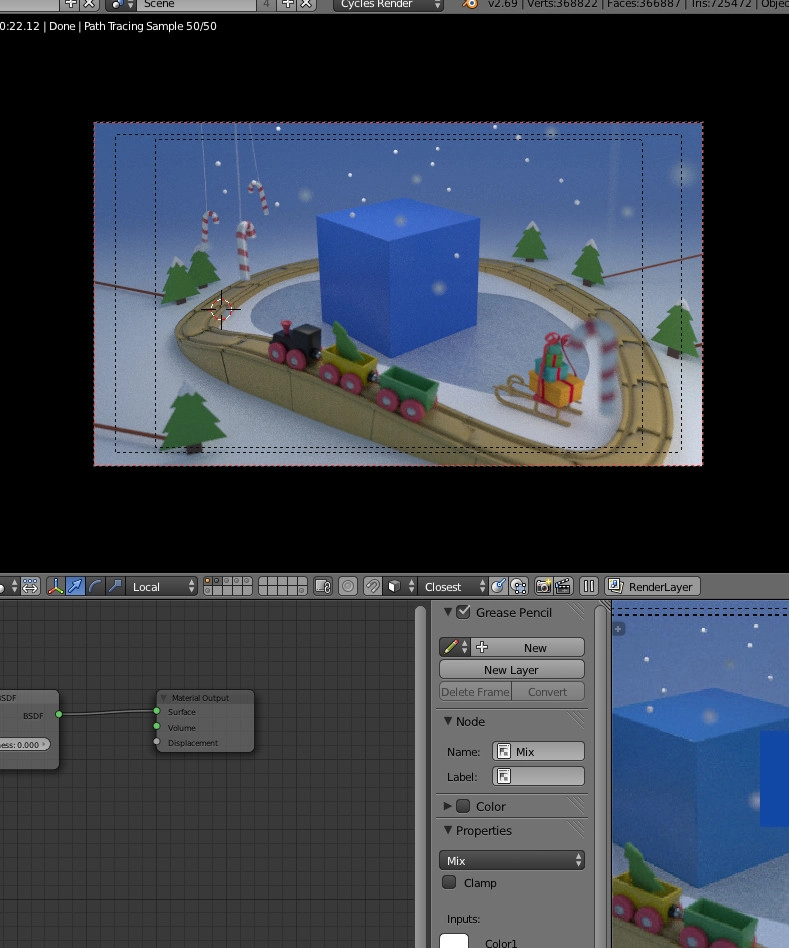Click the node Label field
The height and width of the screenshot is (948, 789).
[538, 776]
